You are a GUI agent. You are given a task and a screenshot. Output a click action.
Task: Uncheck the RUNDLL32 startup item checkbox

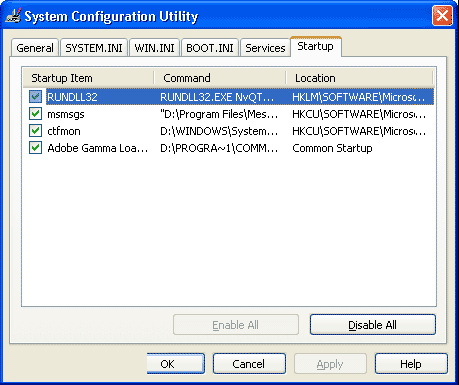(x=35, y=97)
